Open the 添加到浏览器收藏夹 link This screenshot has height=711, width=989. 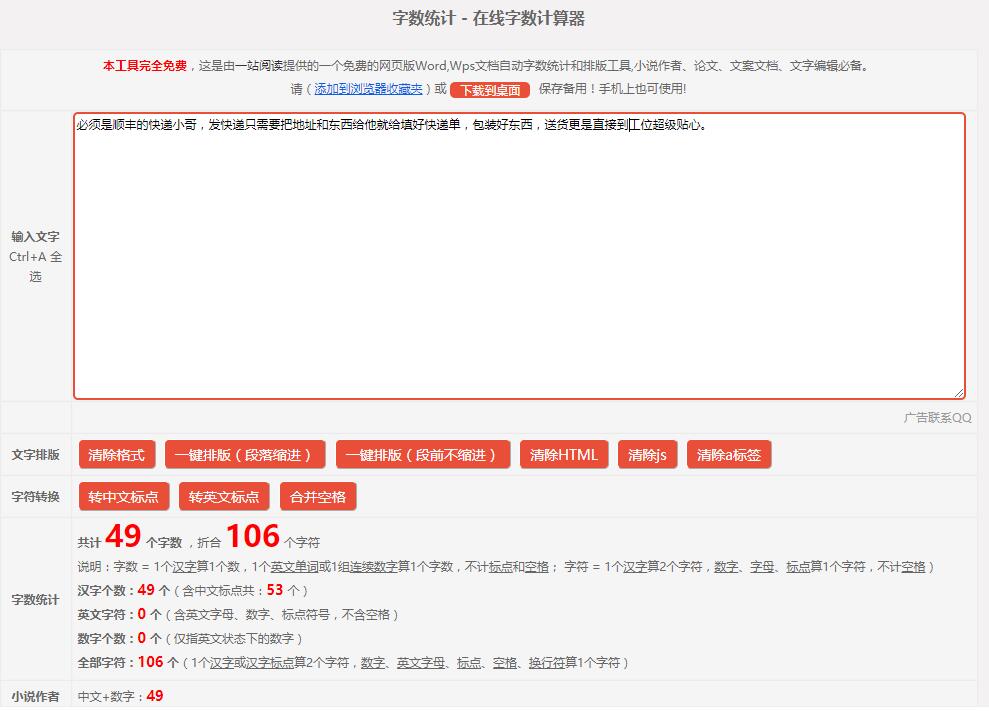(368, 89)
